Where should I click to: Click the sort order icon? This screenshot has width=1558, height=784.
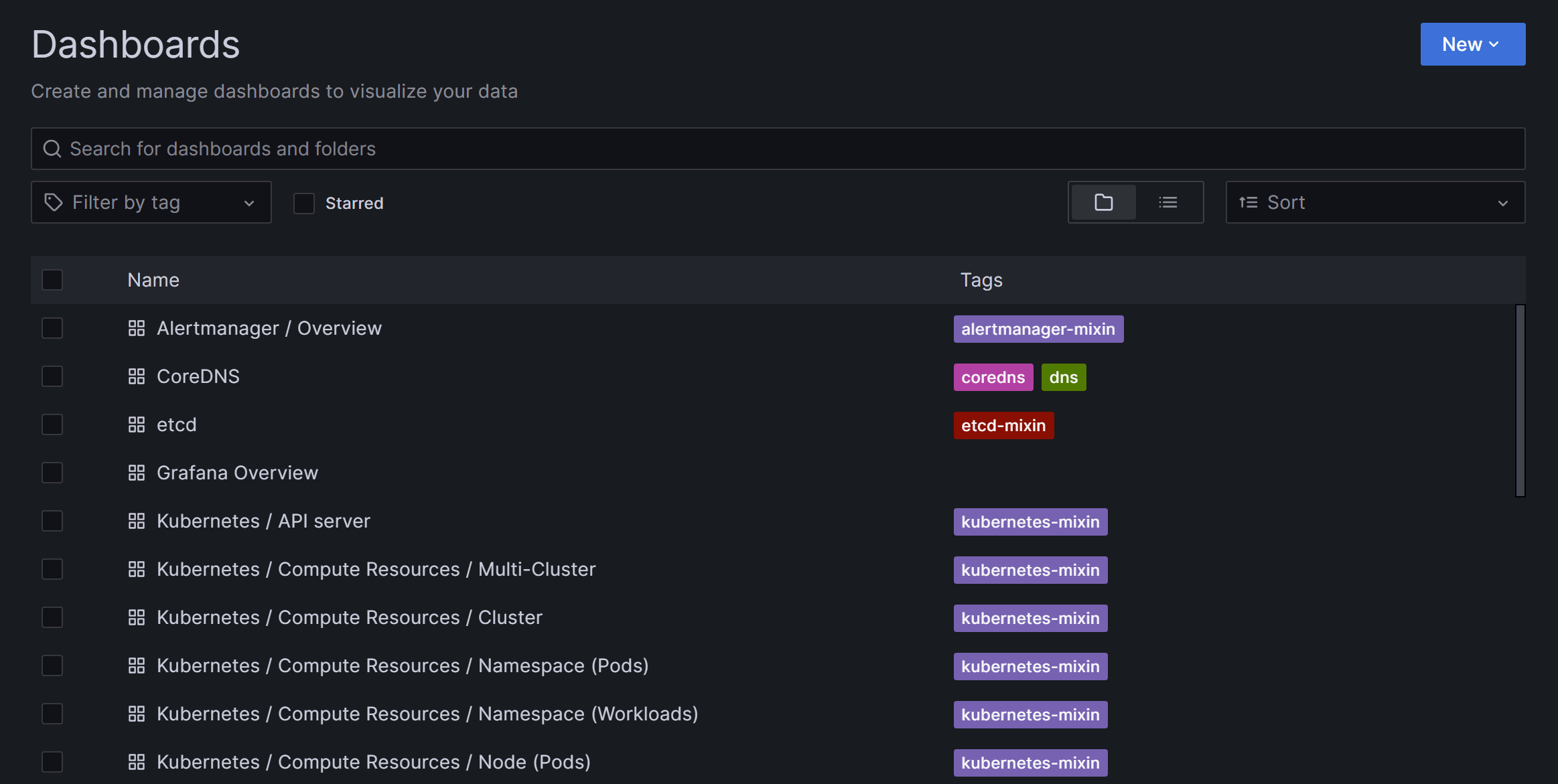1248,202
